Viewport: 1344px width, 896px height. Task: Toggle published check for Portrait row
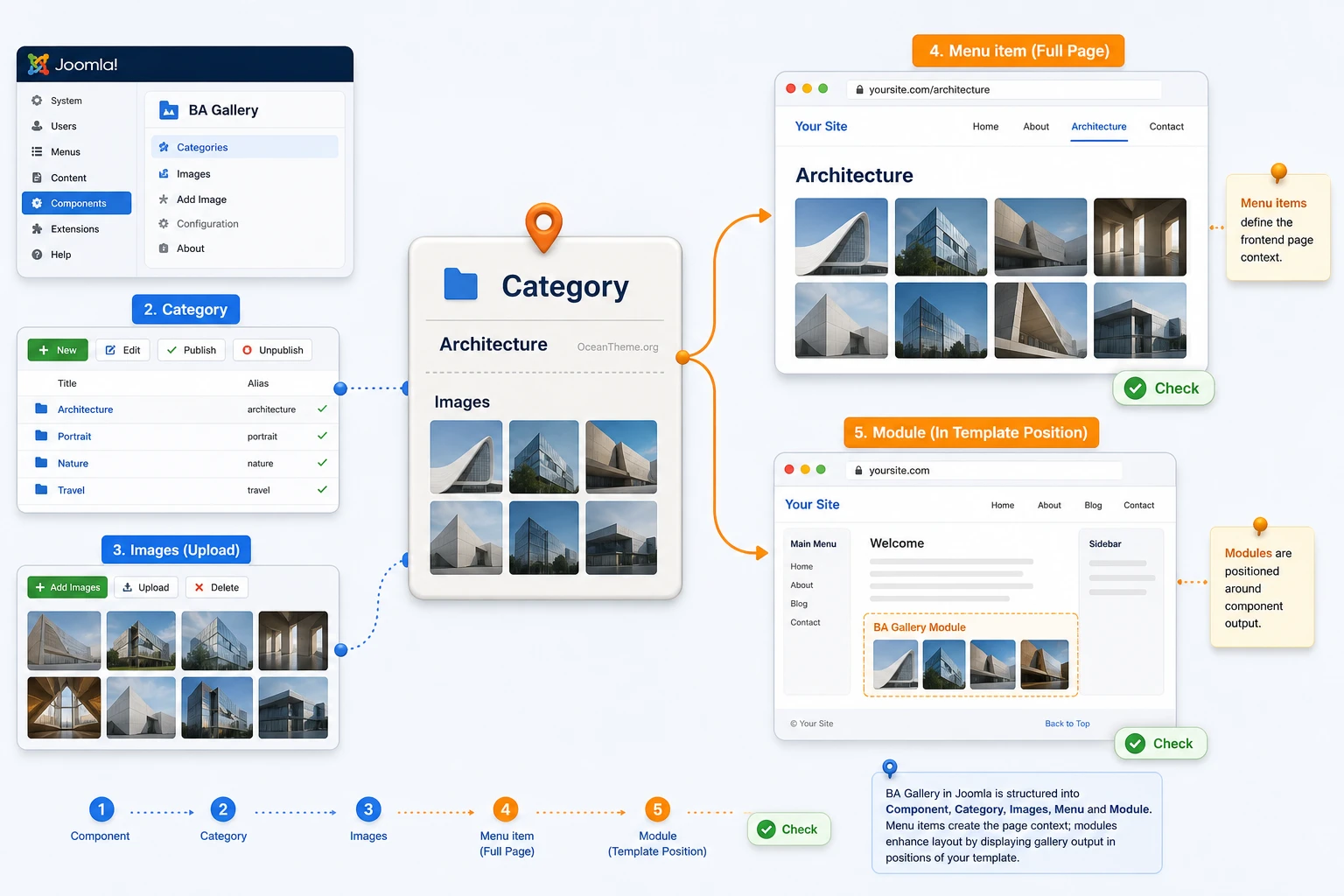[x=322, y=436]
